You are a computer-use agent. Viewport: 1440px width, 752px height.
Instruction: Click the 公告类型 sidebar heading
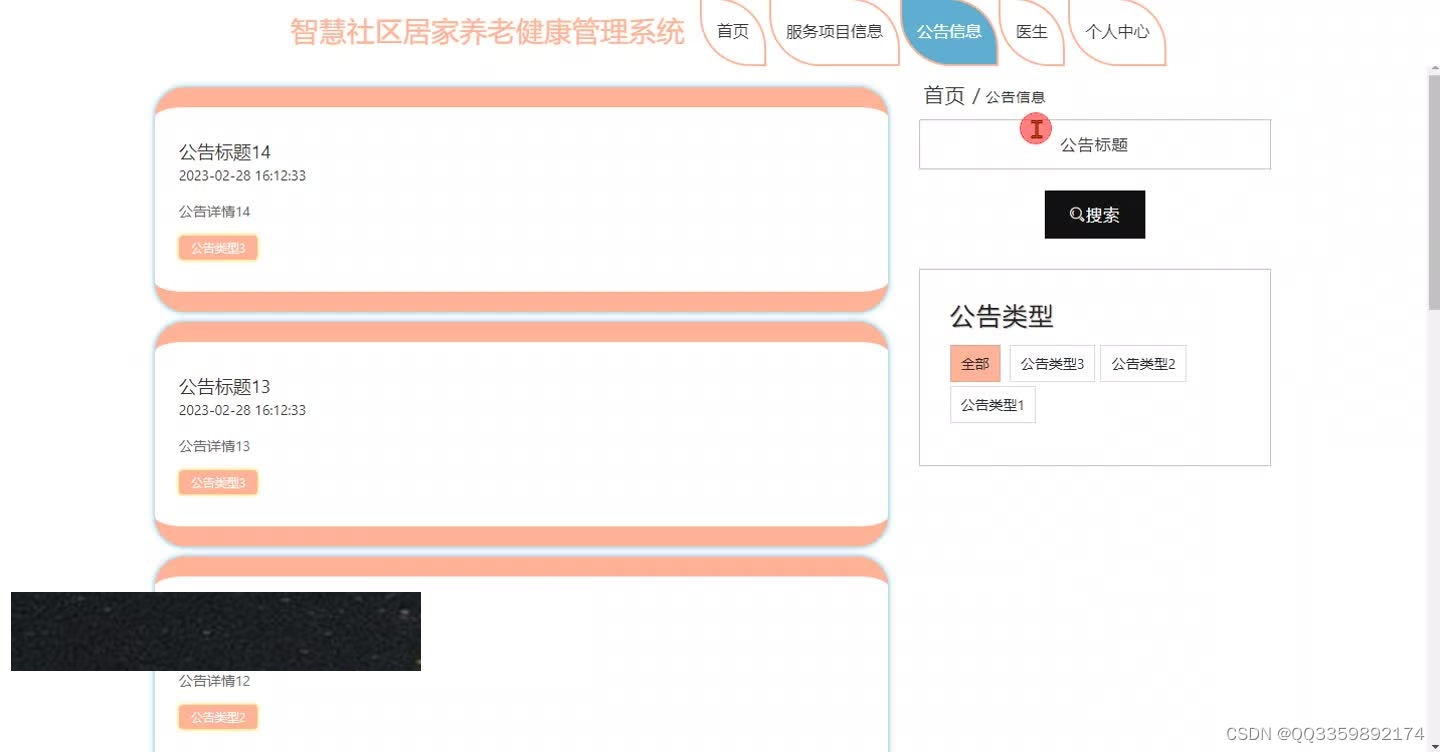point(1001,316)
